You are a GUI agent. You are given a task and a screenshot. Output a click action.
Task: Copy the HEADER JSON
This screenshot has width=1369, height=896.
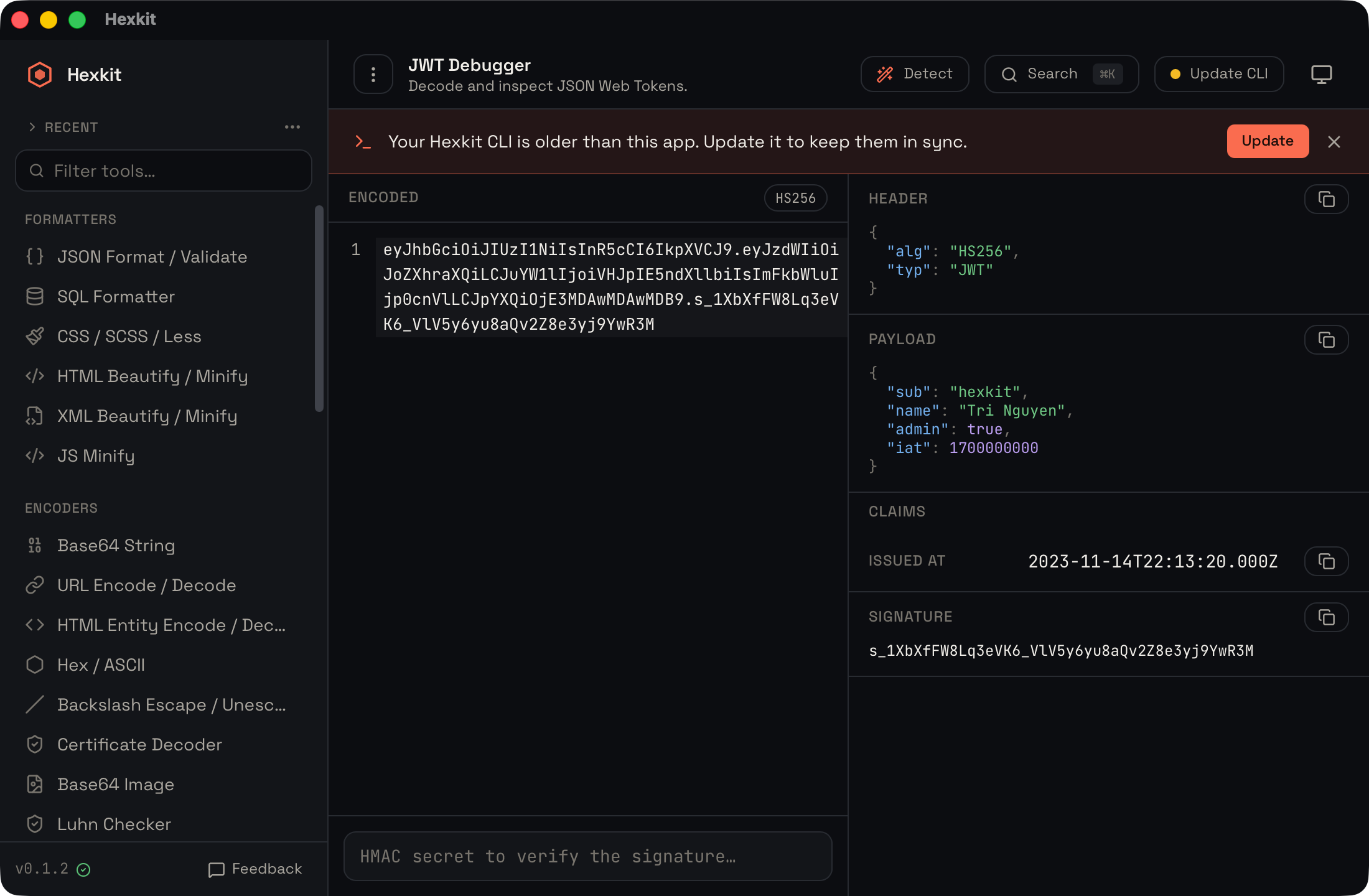coord(1326,199)
